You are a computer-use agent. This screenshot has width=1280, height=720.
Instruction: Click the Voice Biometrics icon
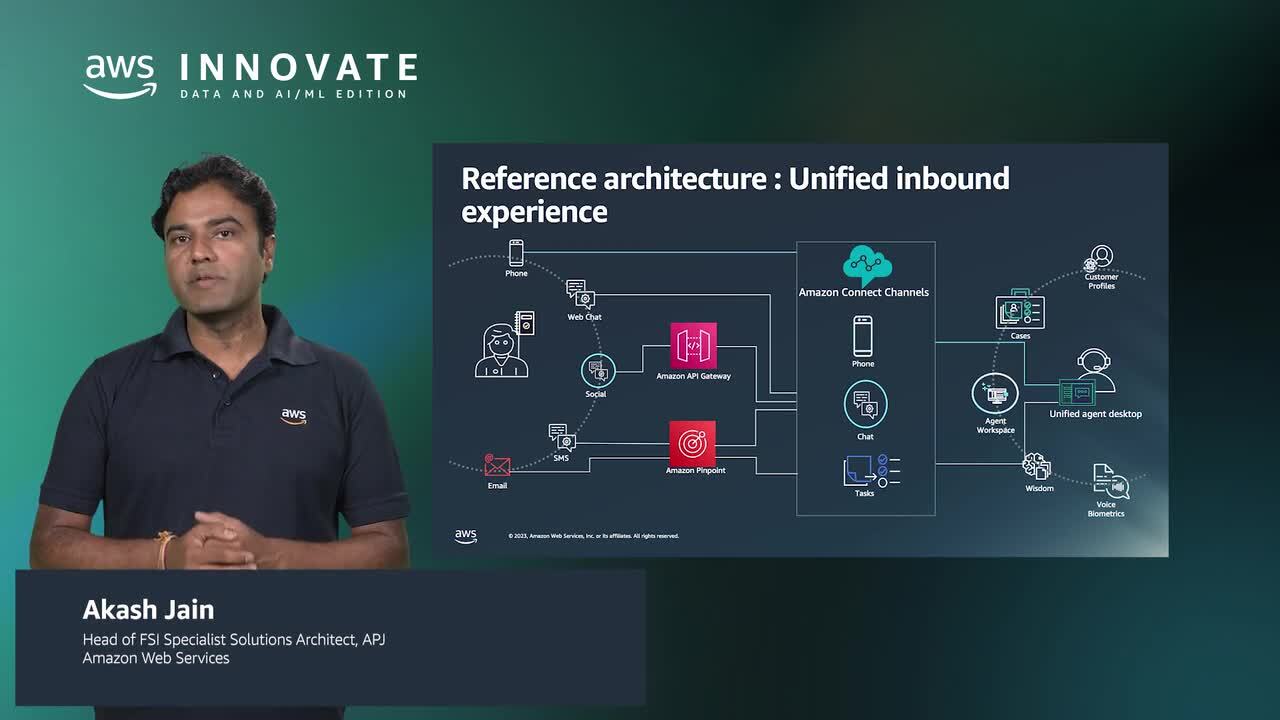1109,481
